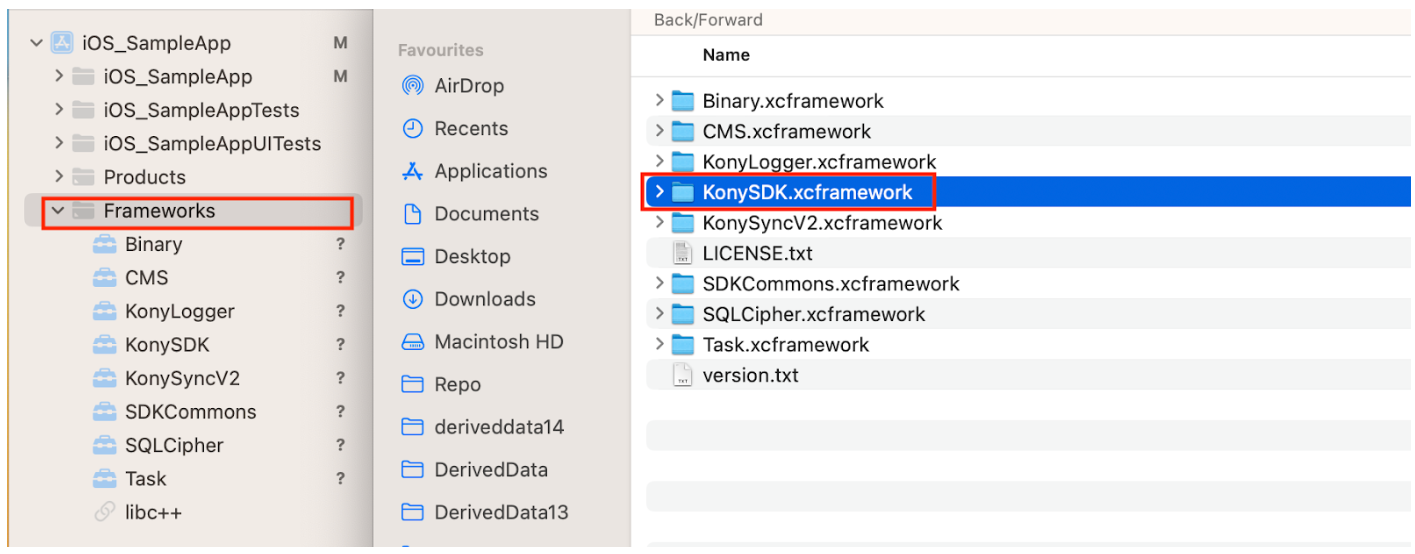This screenshot has height=554, width=1415.
Task: Click the AirDrop sidebar icon
Action: 412,86
